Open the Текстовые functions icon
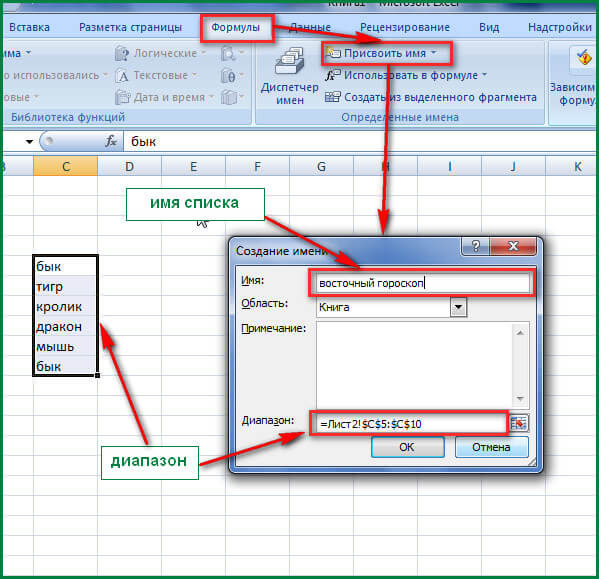Image resolution: width=599 pixels, height=579 pixels. click(122, 76)
